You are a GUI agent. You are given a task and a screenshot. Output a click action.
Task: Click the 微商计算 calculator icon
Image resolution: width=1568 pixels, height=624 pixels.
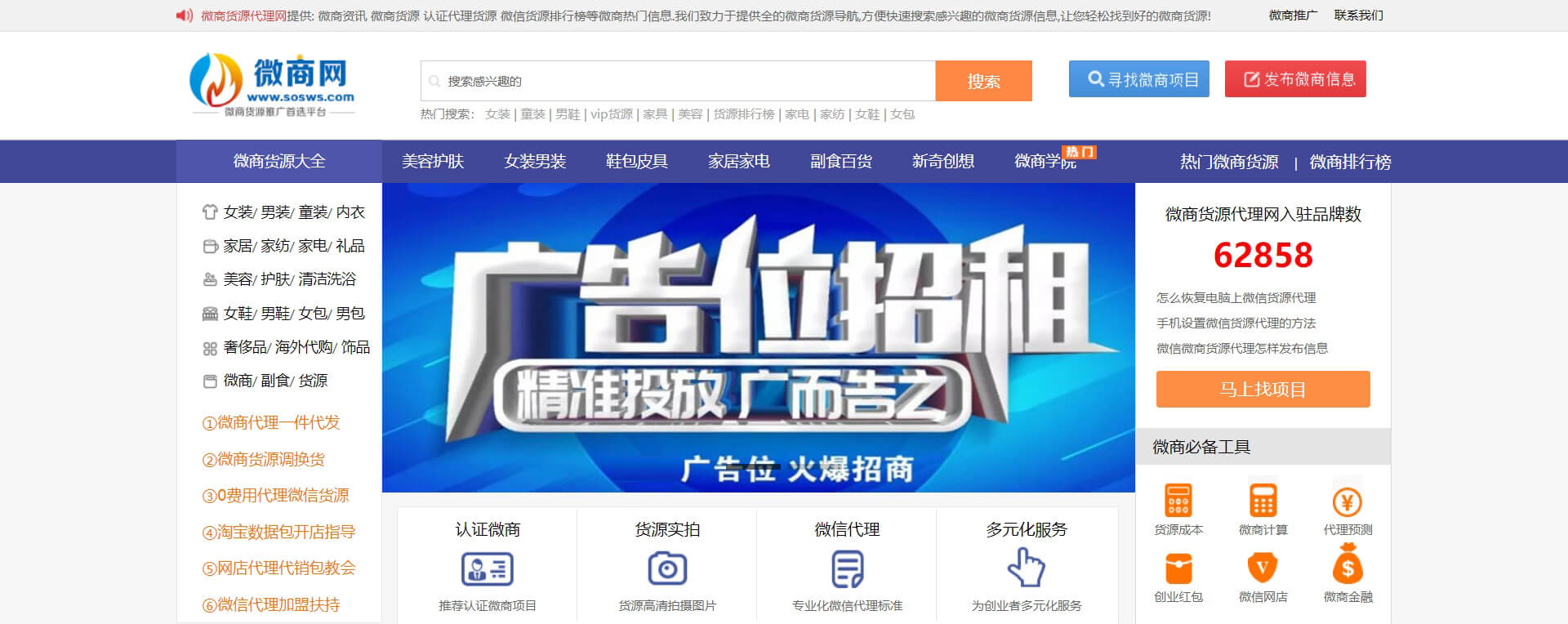pos(1263,500)
